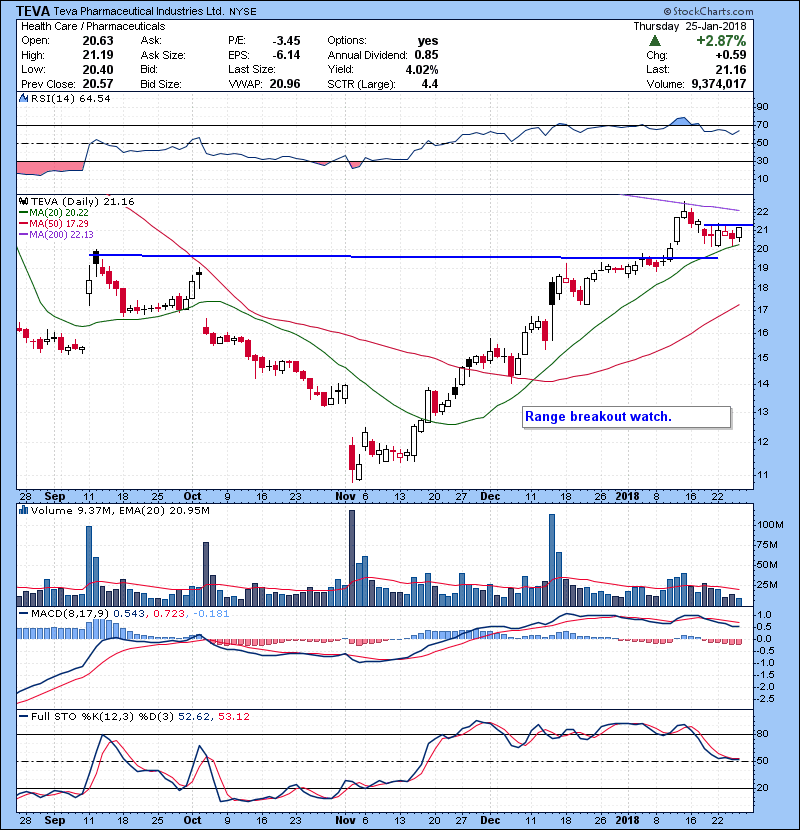Screen dimensions: 800x830
Task: Click the blue Full STO legend line marker
Action: (x=24, y=716)
